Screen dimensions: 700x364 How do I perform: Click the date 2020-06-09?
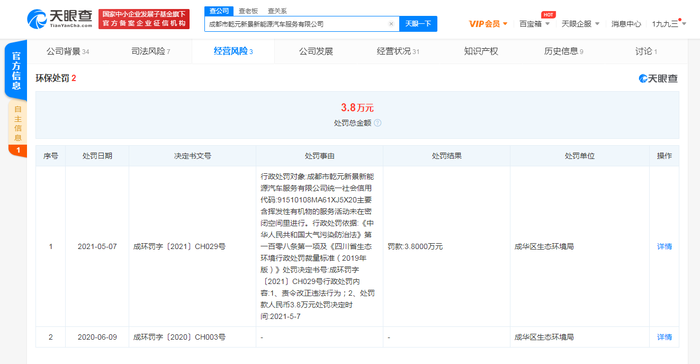tap(97, 337)
